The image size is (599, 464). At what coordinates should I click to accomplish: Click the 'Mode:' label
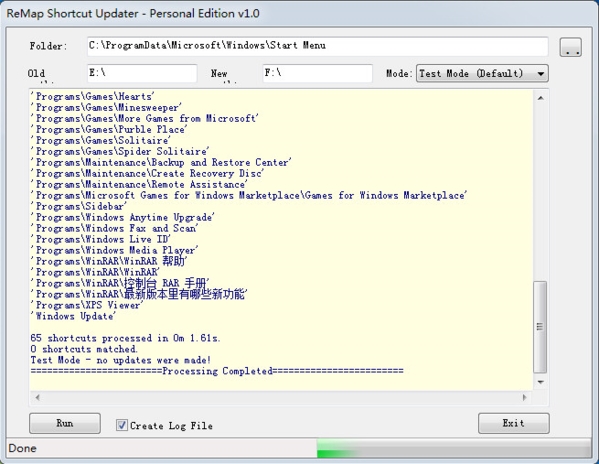pyautogui.click(x=399, y=73)
